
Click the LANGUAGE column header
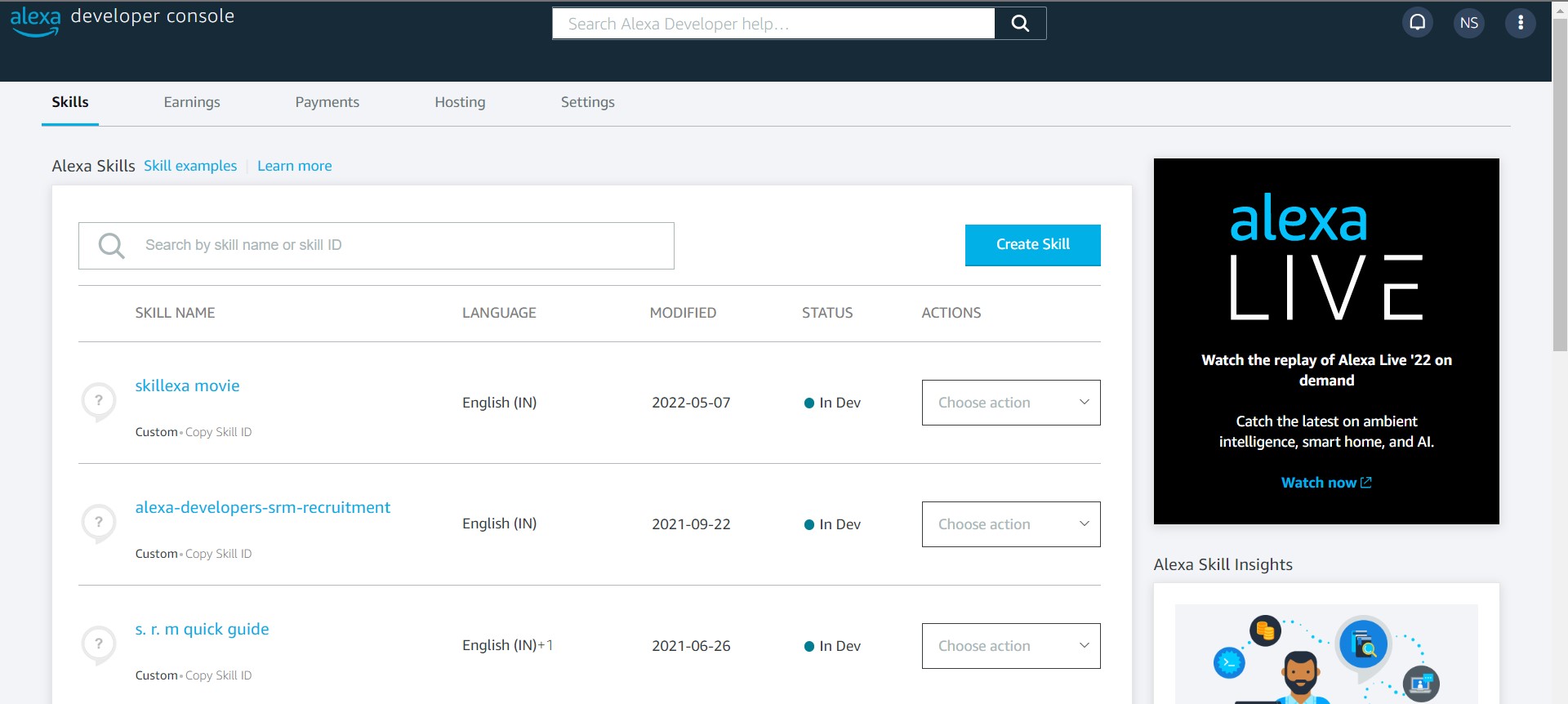pyautogui.click(x=499, y=313)
